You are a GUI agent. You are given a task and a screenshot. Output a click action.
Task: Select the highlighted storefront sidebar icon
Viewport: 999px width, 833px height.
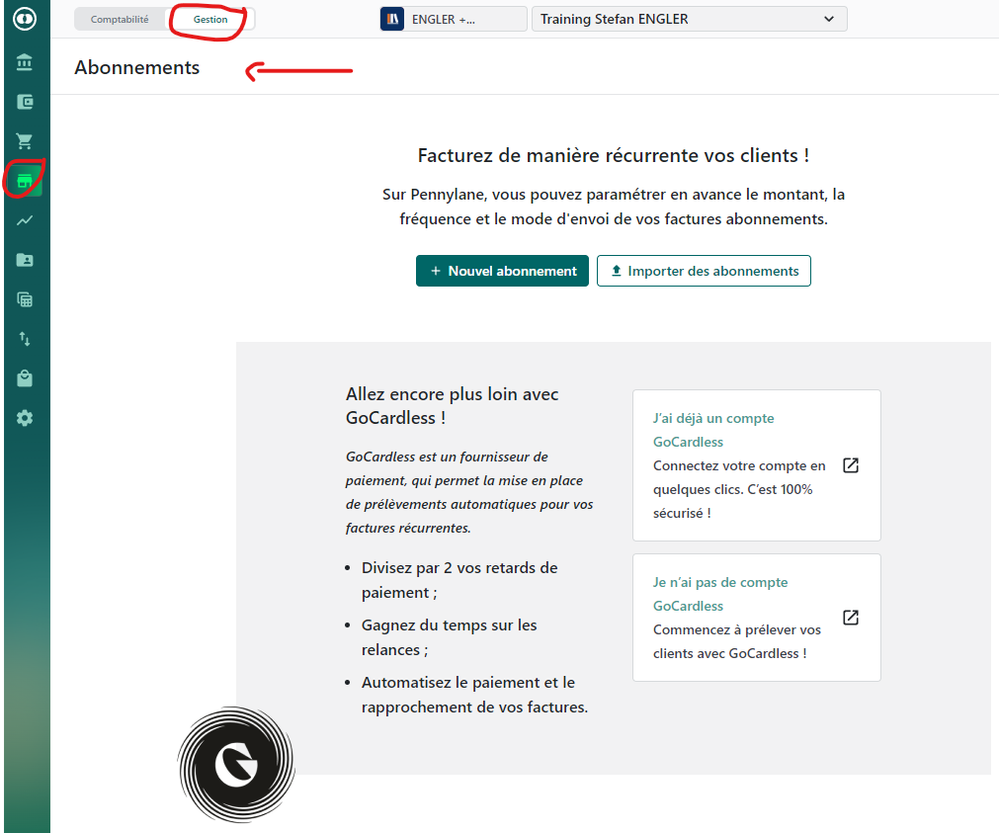coord(25,181)
